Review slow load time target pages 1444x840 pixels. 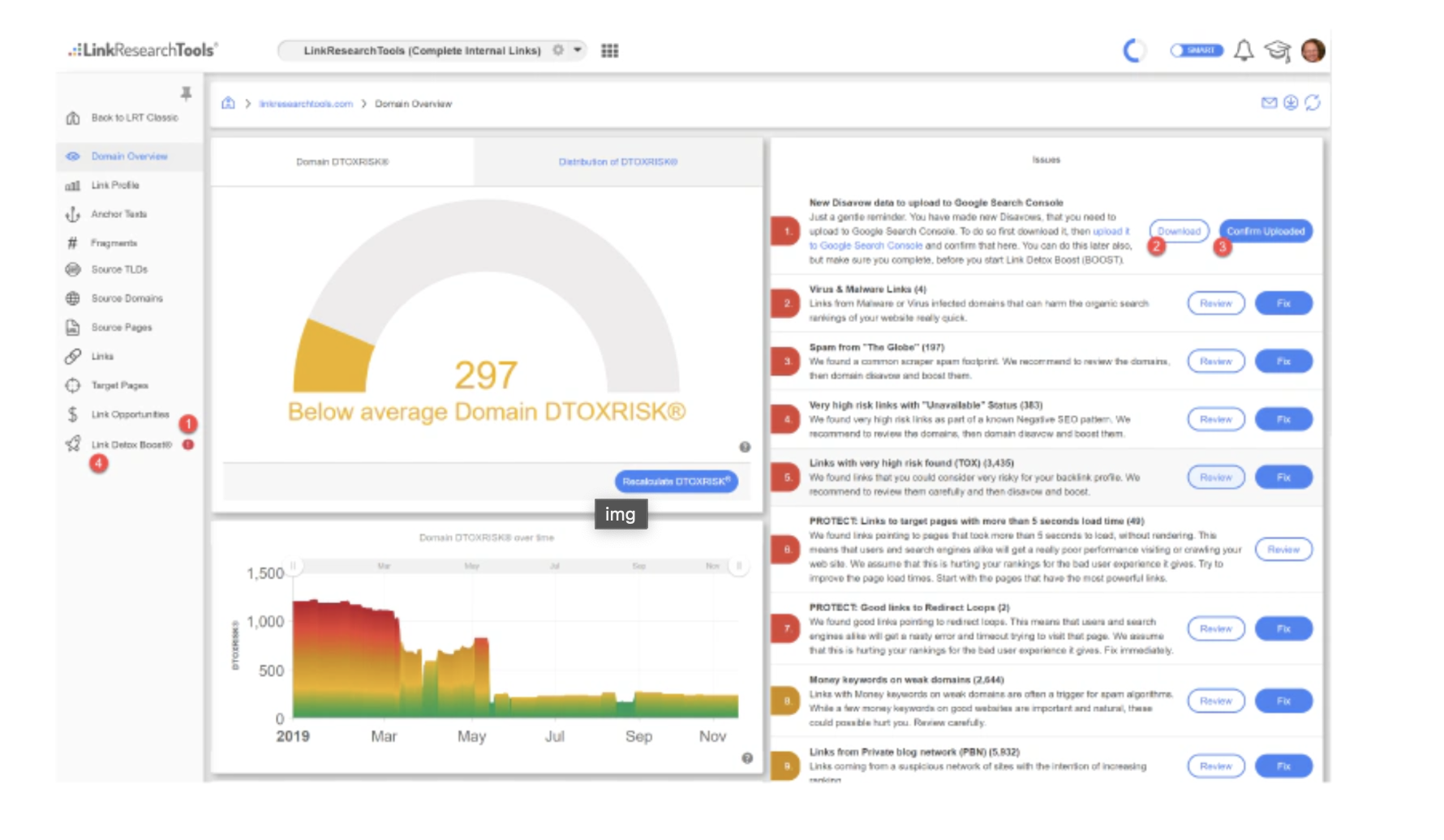pyautogui.click(x=1283, y=549)
